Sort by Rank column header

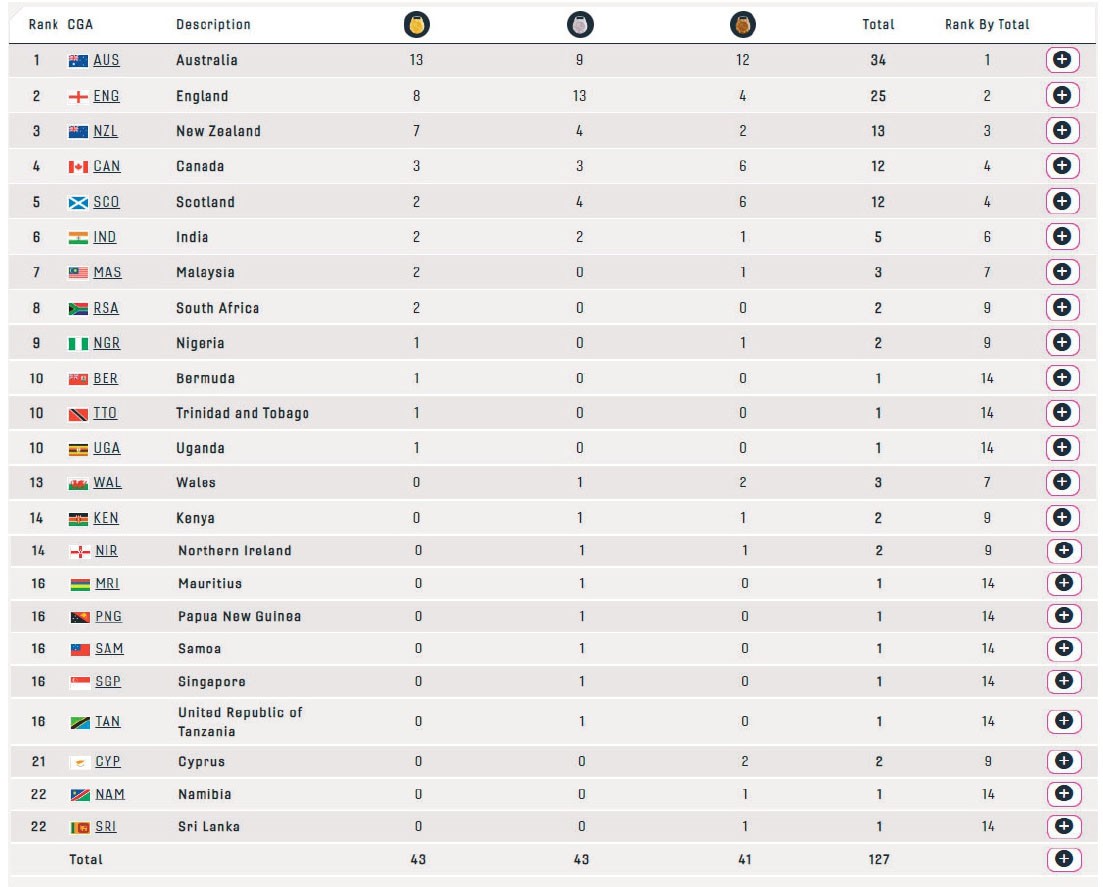pyautogui.click(x=43, y=25)
